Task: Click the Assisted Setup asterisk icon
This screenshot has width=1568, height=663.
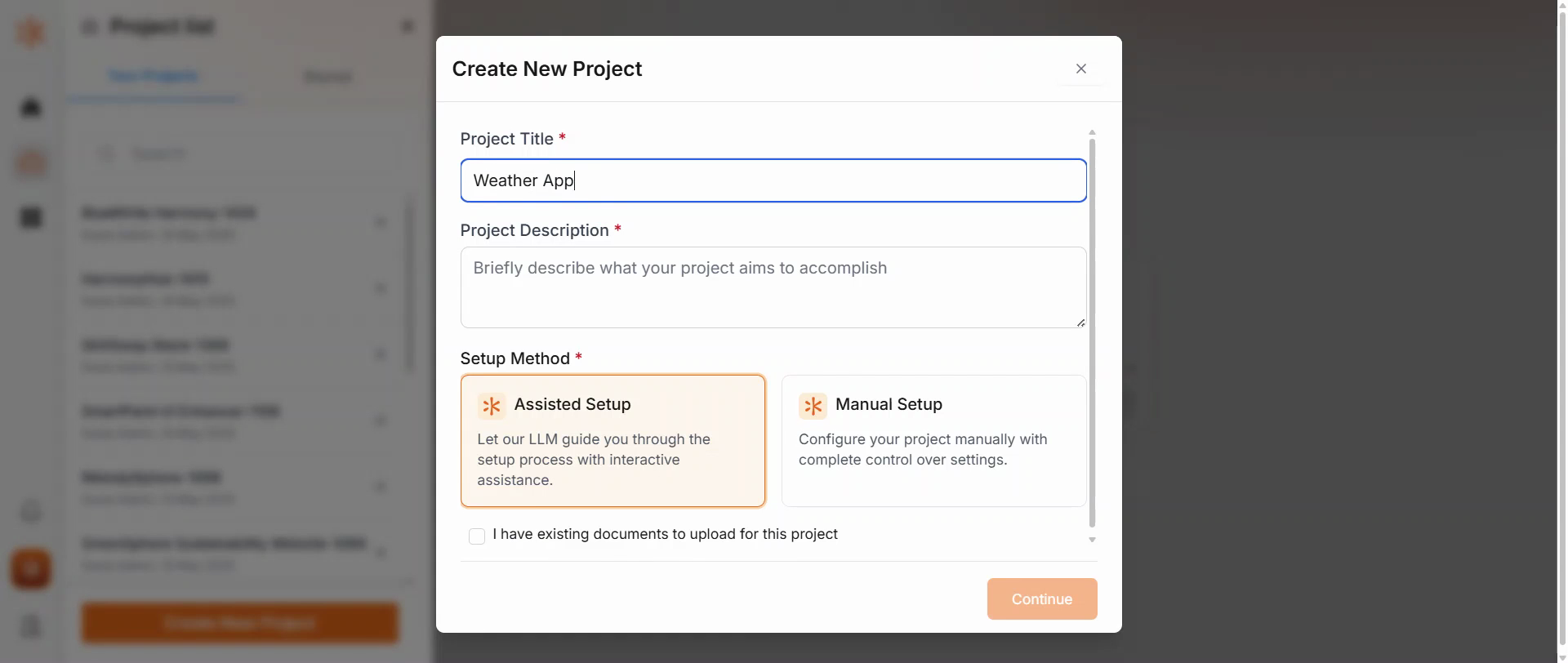Action: pos(491,406)
